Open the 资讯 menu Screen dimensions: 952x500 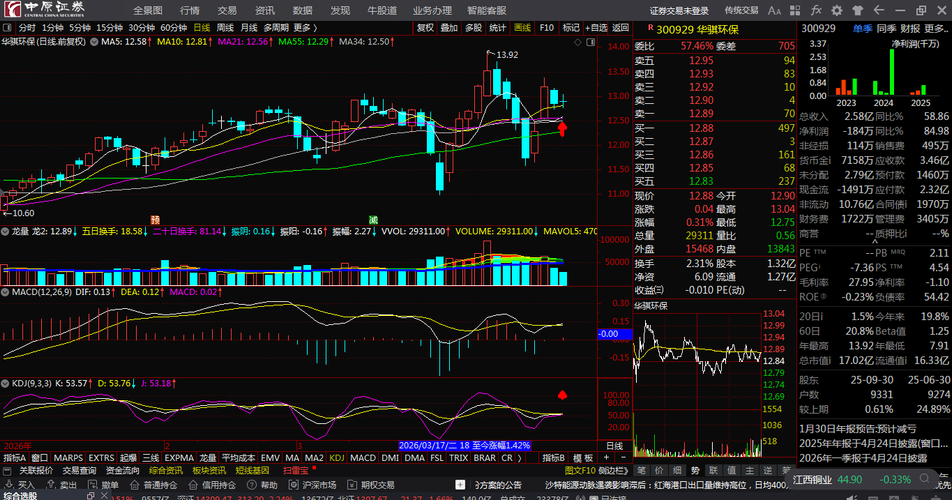(x=265, y=10)
